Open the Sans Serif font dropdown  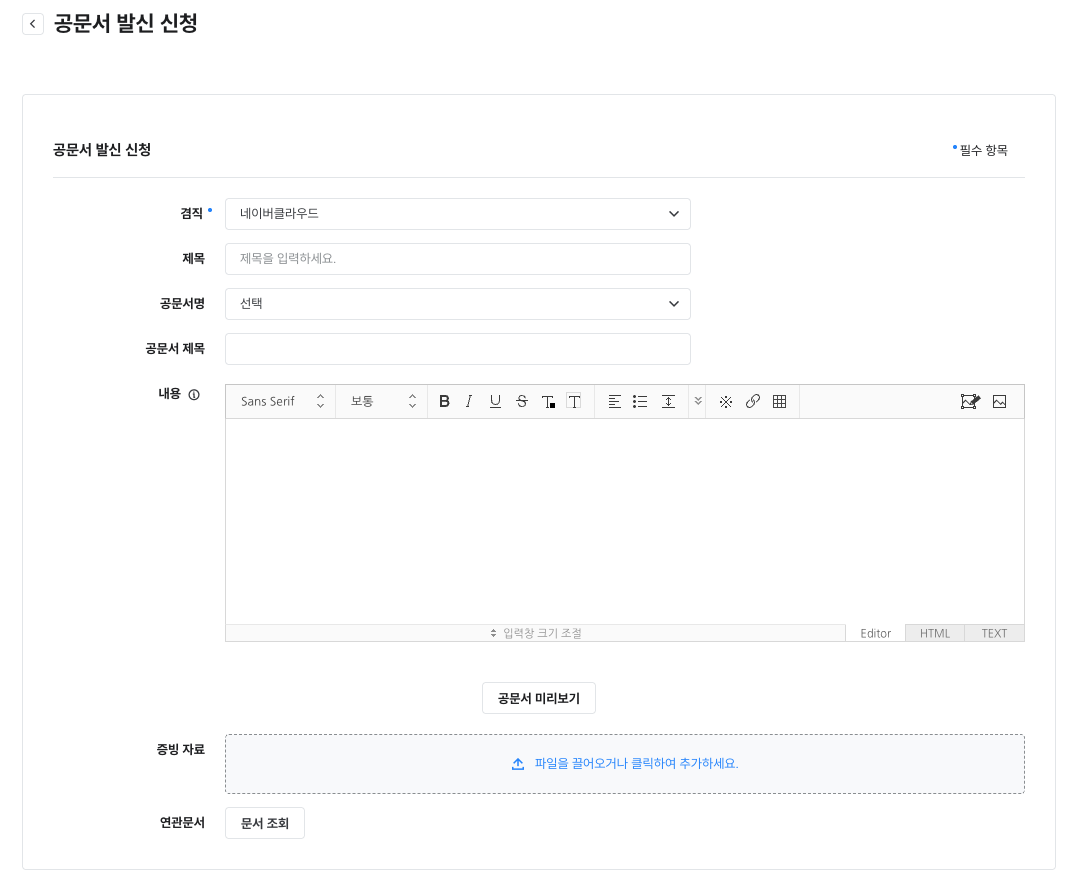click(282, 401)
